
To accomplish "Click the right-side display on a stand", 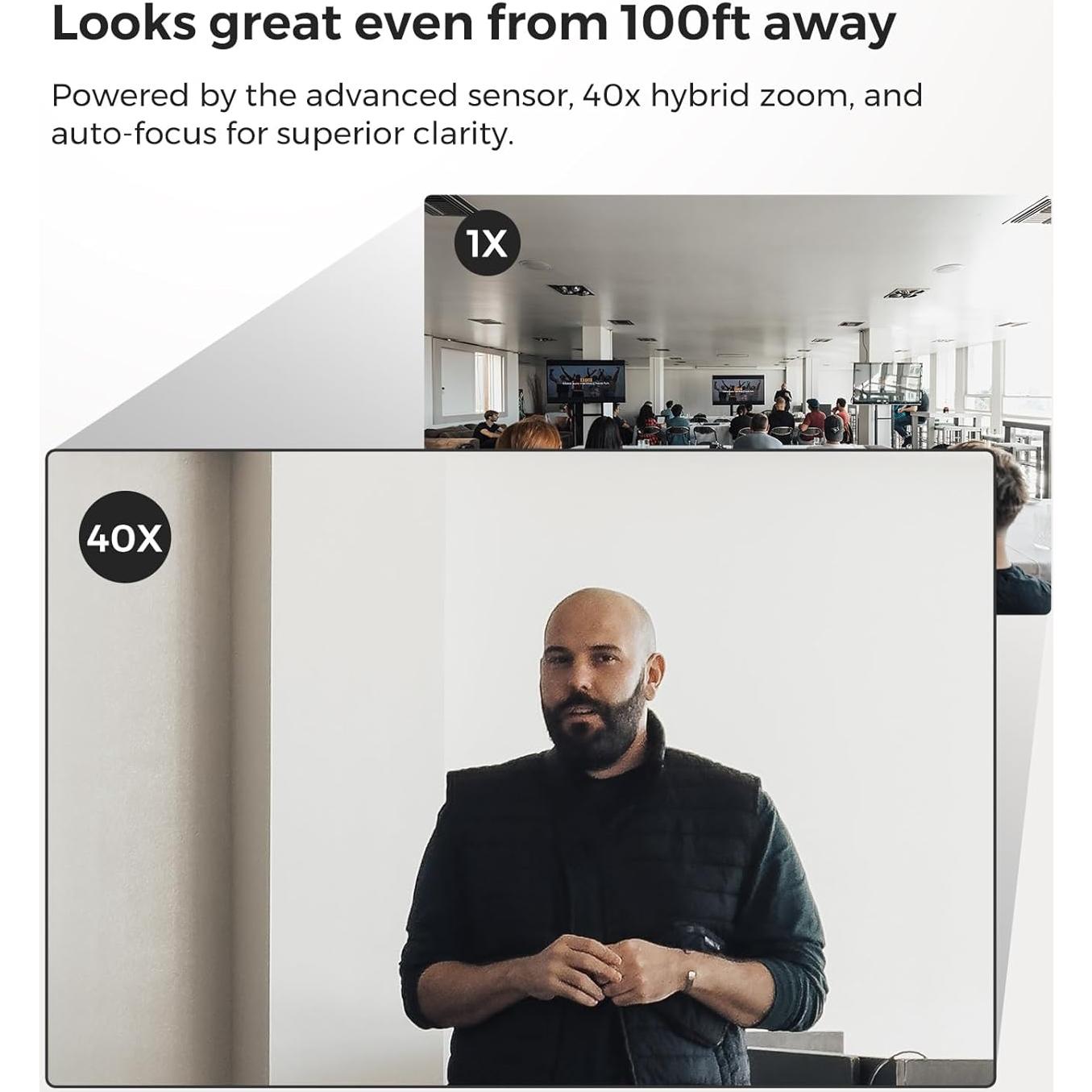I will tap(886, 383).
